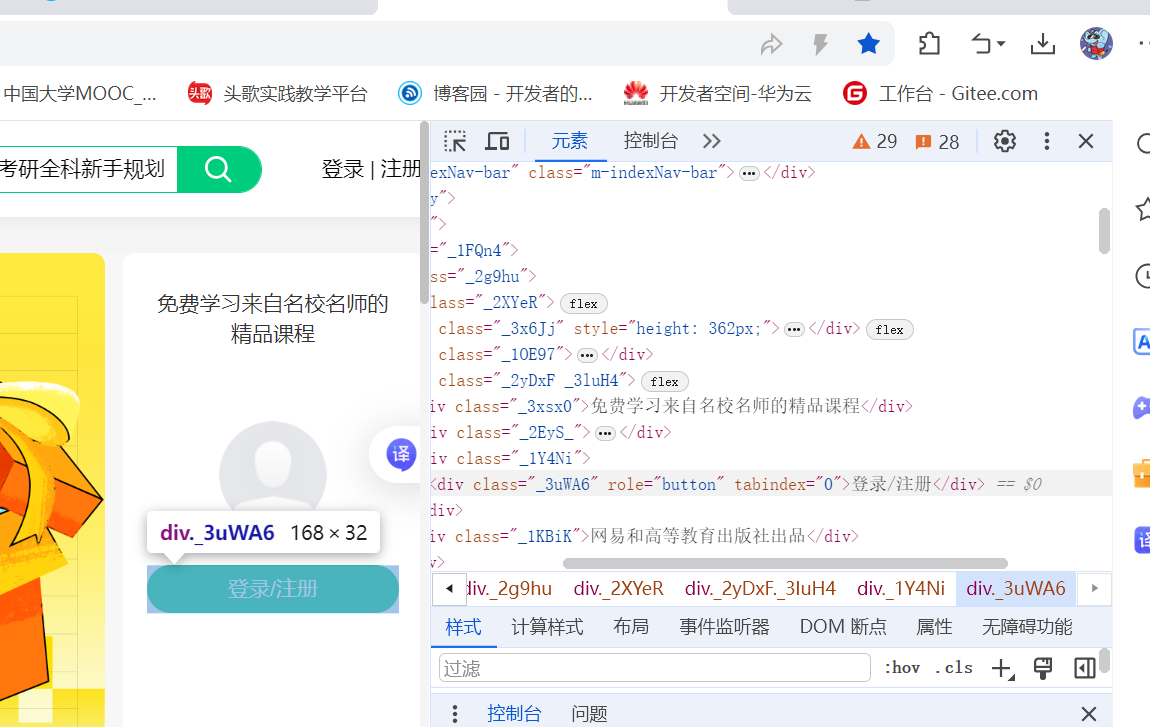Close the DevTools panel

(x=1086, y=141)
